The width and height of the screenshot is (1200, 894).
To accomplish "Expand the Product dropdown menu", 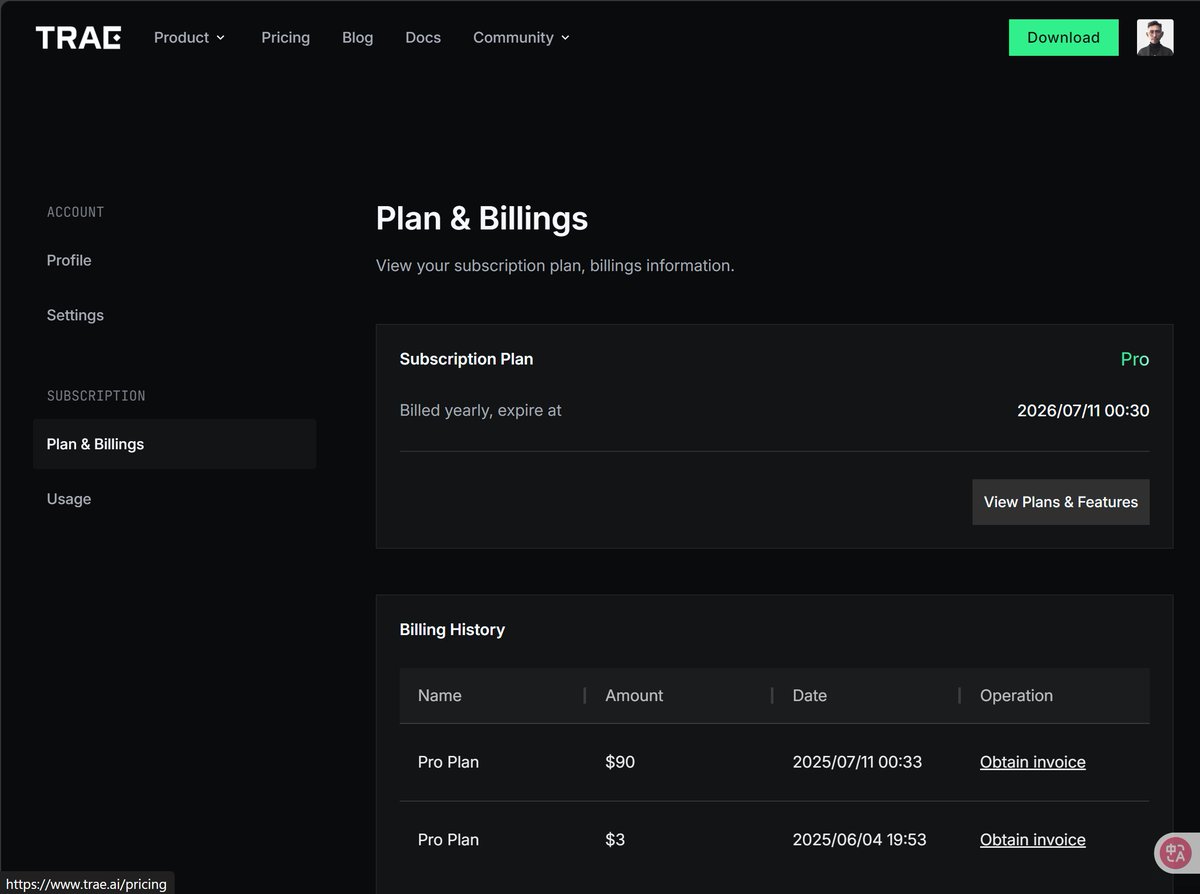I will click(189, 38).
